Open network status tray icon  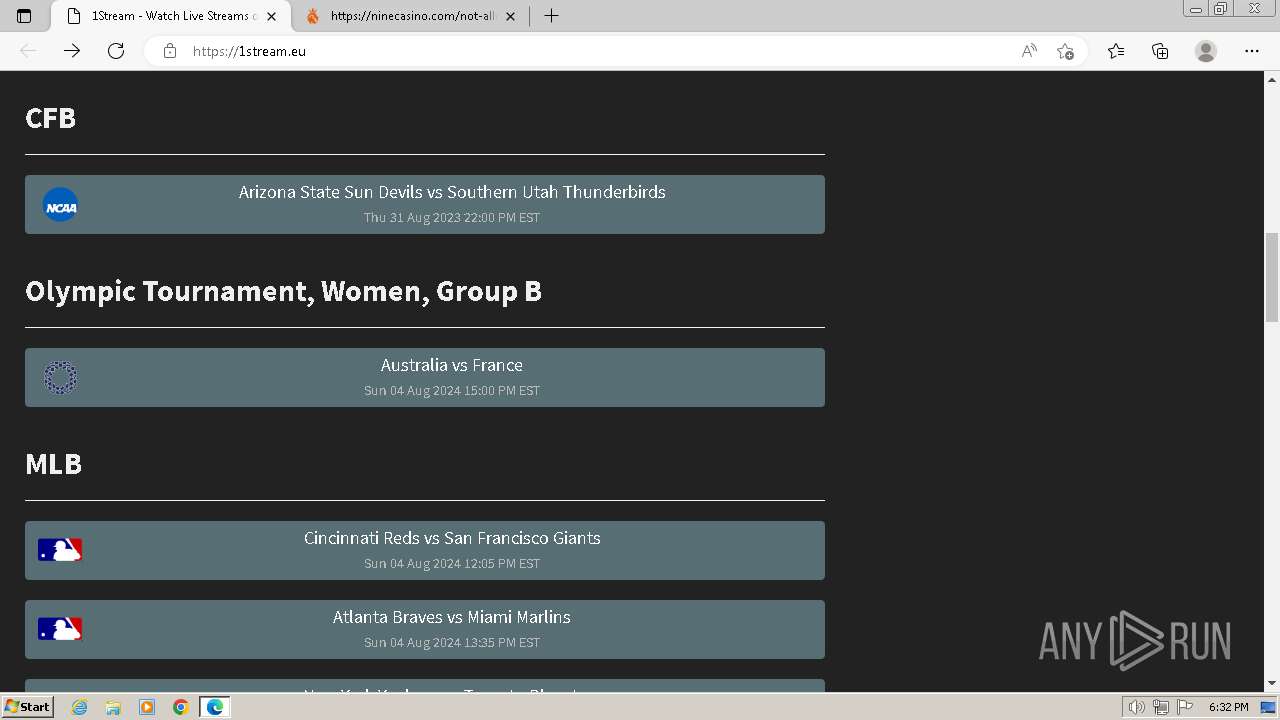tap(1161, 707)
